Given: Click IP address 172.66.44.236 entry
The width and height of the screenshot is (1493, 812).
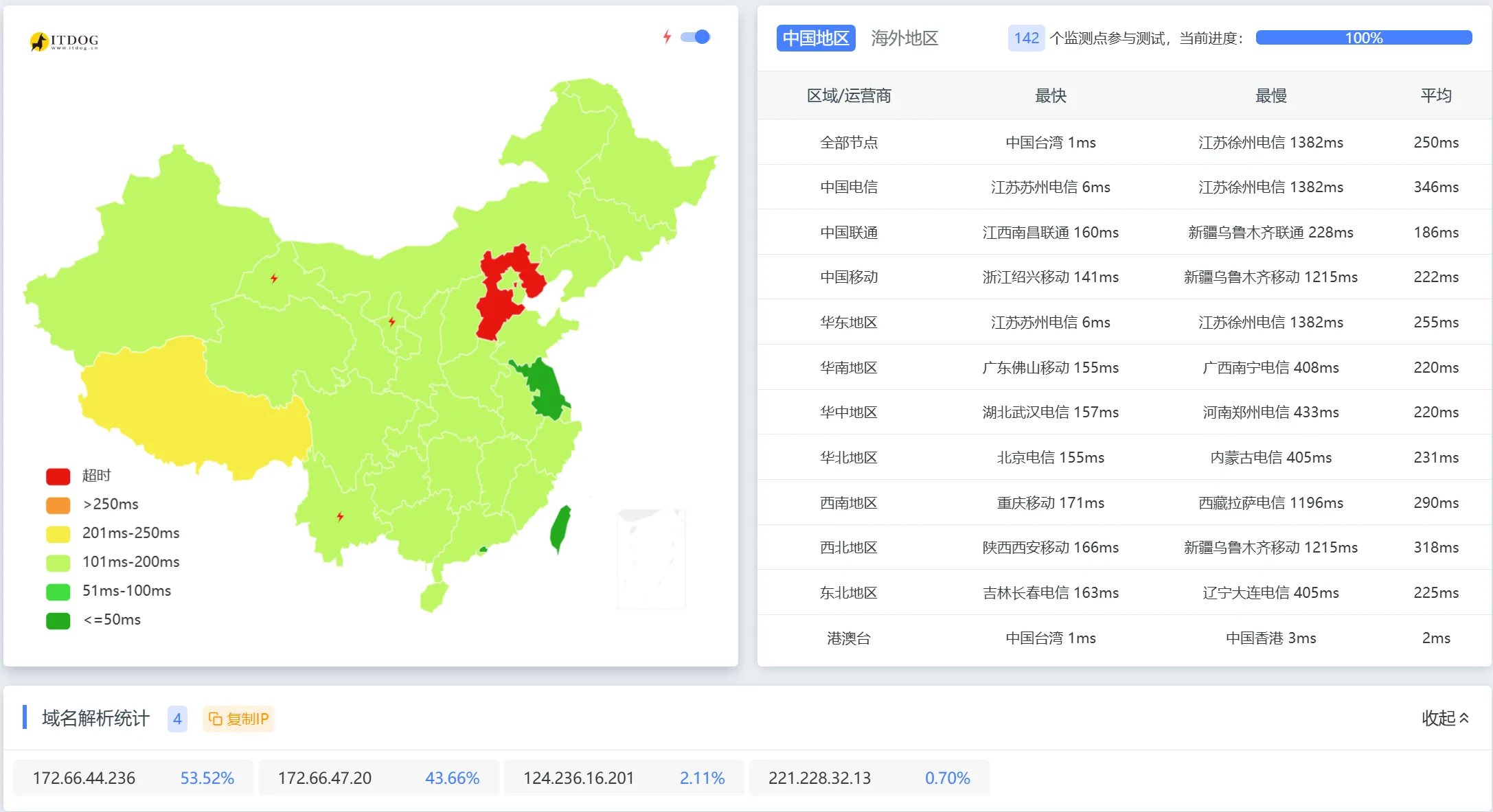Looking at the screenshot, I should point(84,778).
